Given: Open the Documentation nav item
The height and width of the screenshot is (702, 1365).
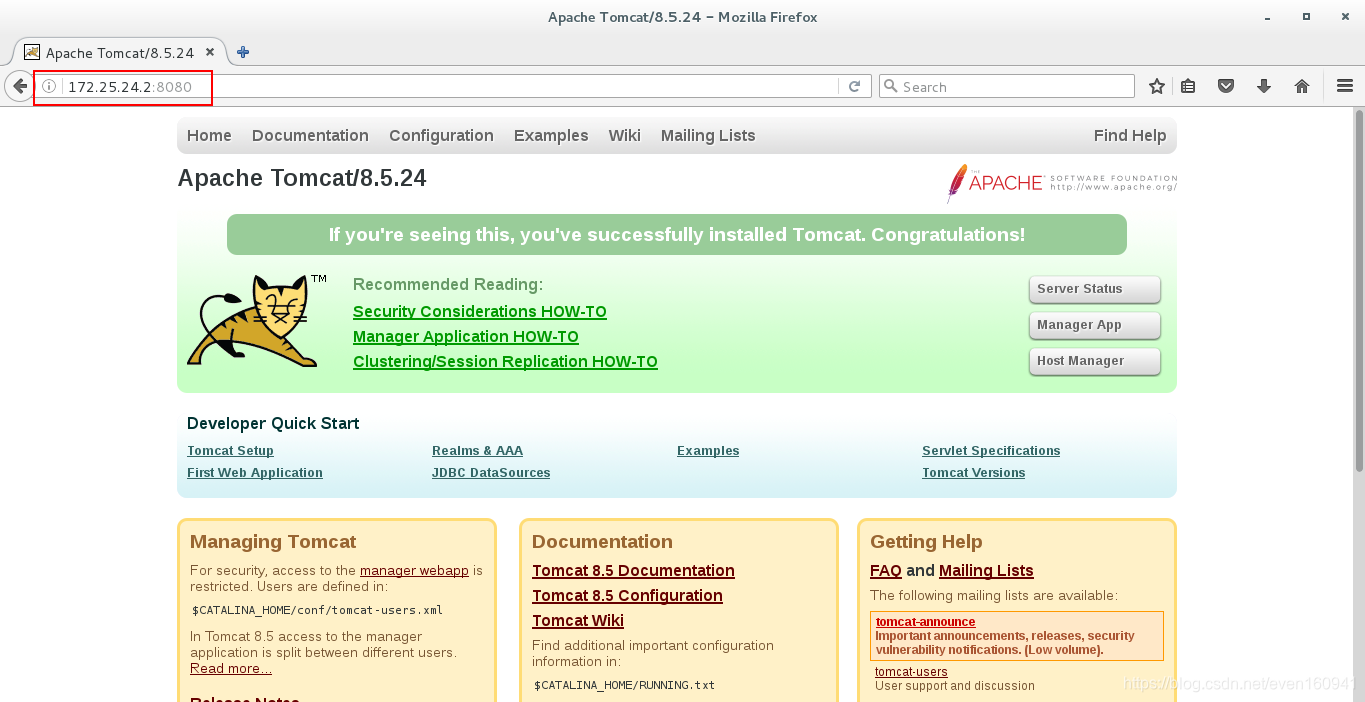Looking at the screenshot, I should (310, 136).
